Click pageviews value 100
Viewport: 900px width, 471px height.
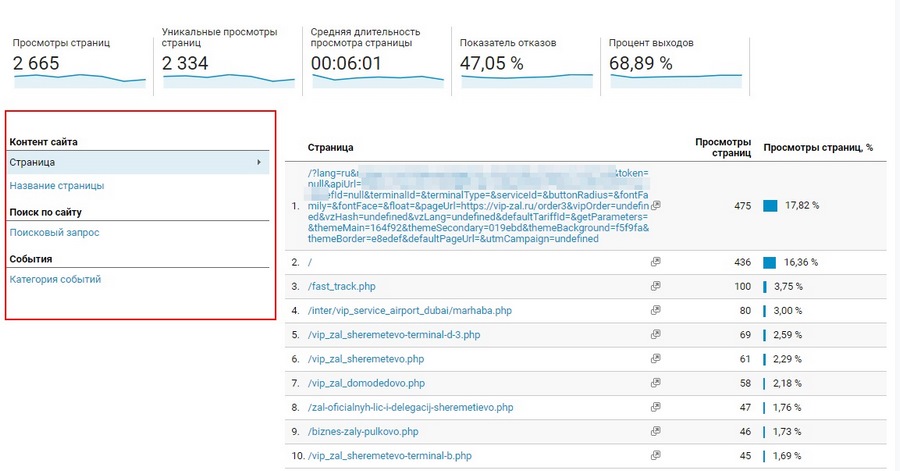pos(742,286)
